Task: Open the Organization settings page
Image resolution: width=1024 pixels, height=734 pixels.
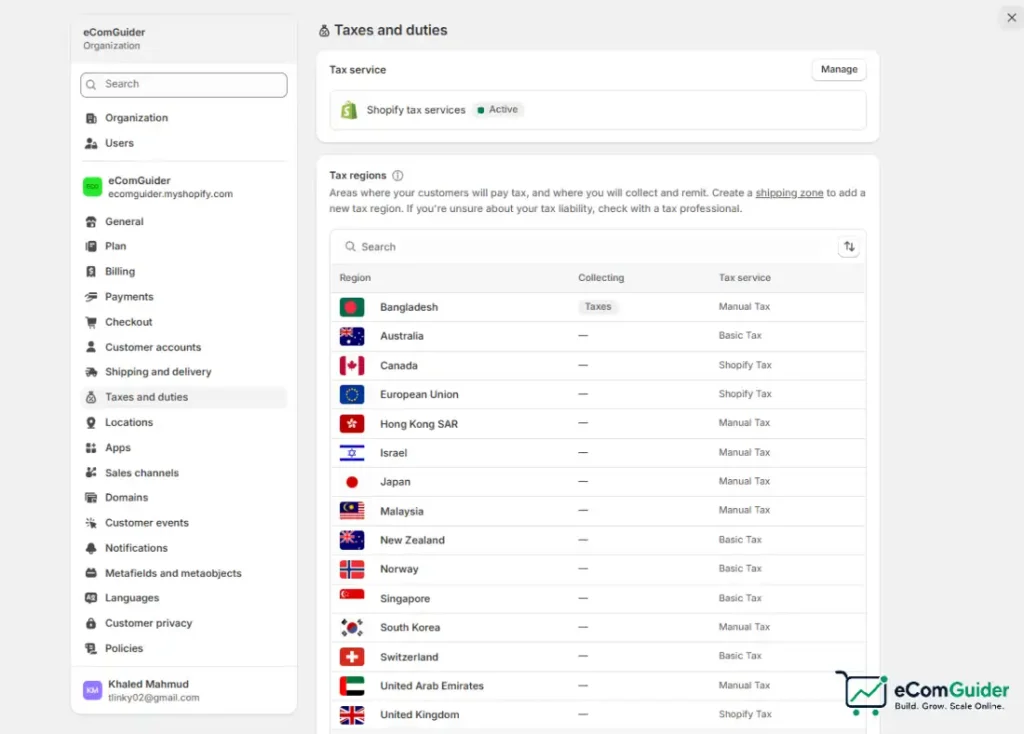Action: pos(184,118)
